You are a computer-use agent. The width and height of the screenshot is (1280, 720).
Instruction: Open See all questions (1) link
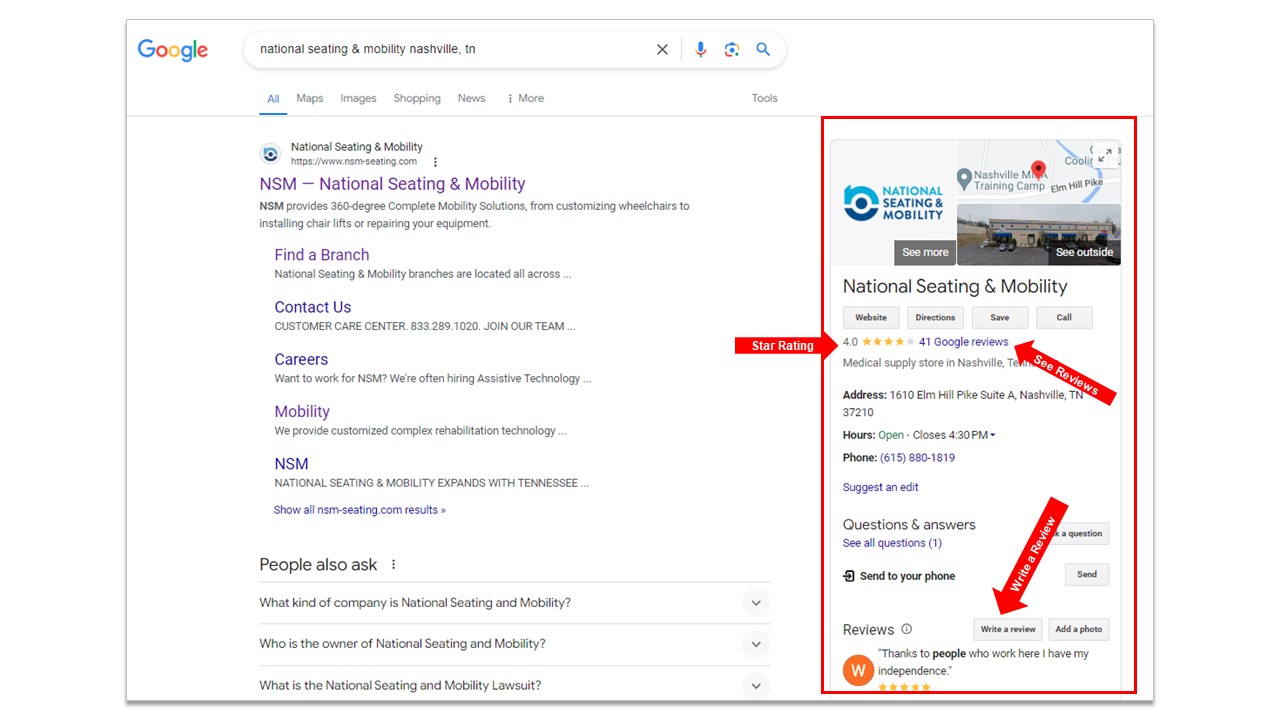tap(892, 543)
